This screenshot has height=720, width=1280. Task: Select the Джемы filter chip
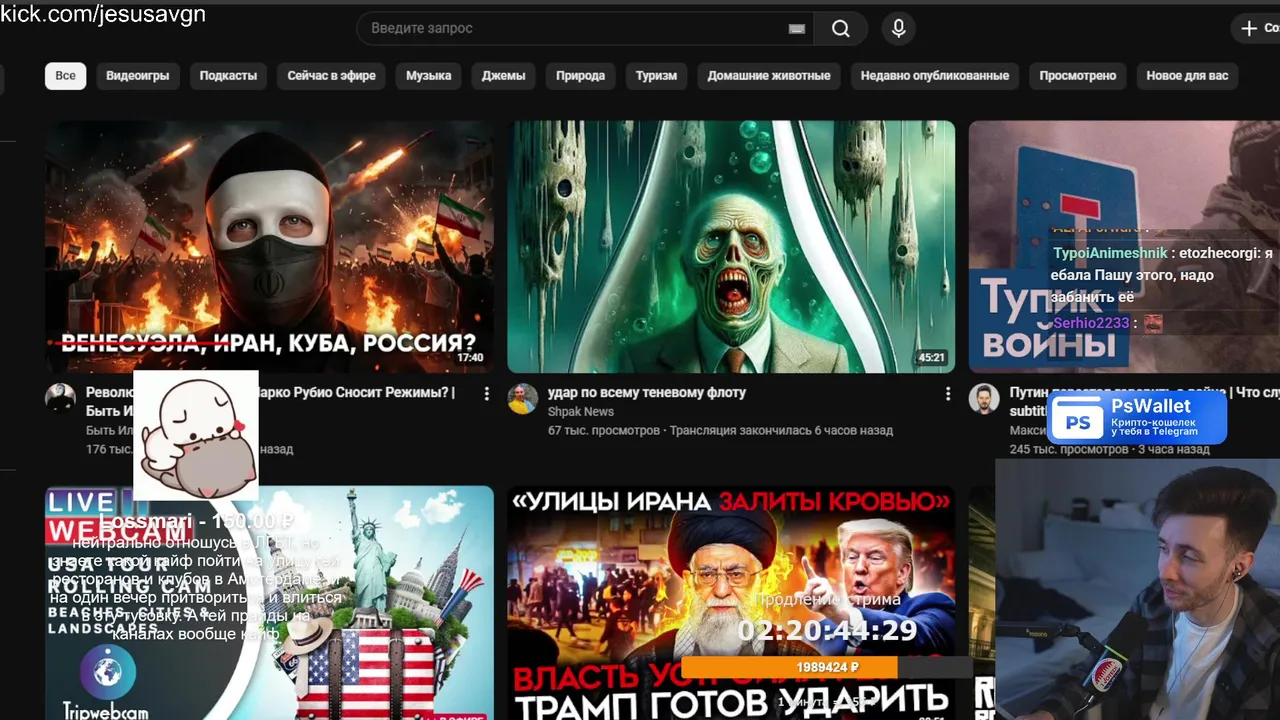503,76
